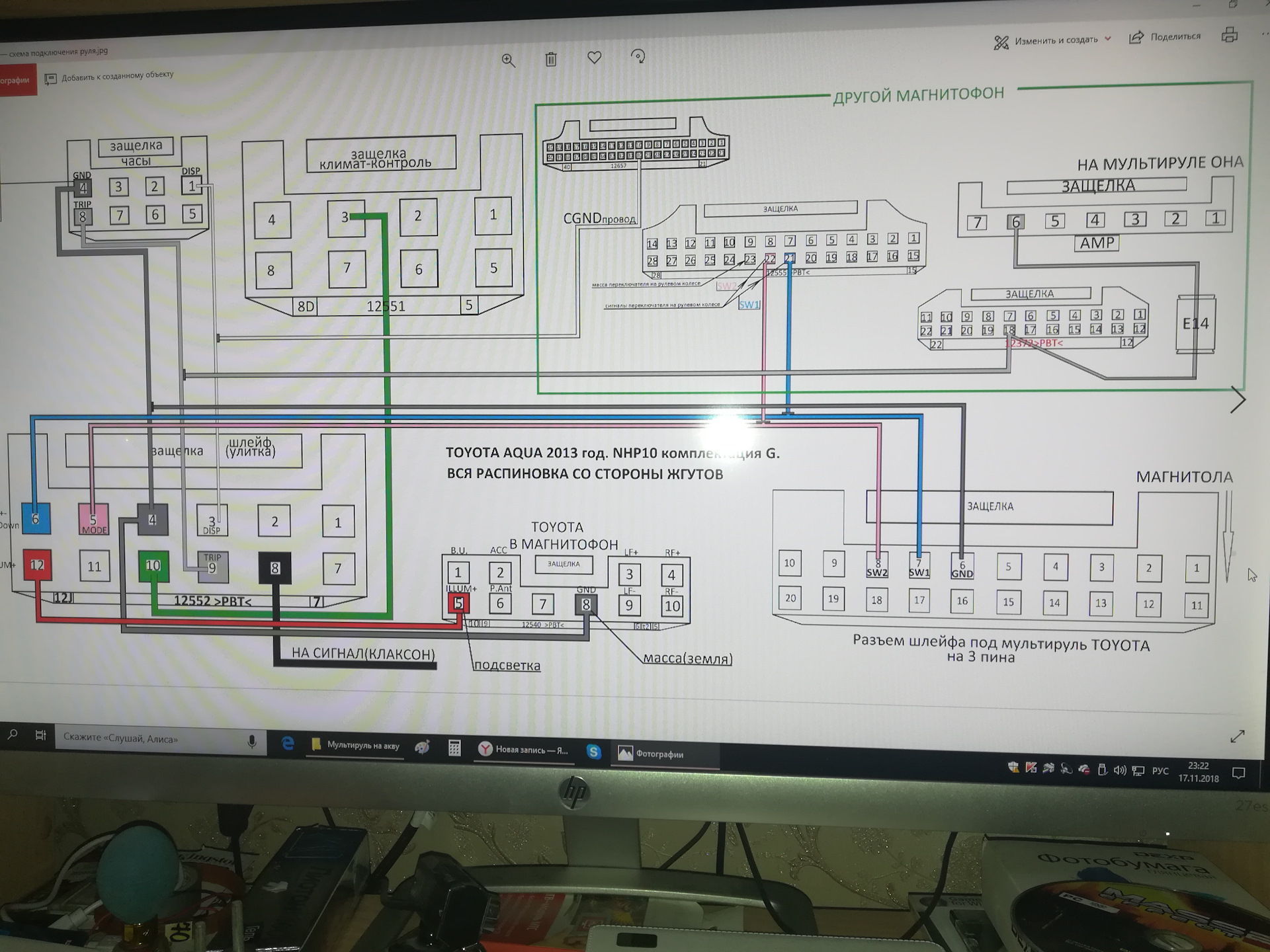This screenshot has height=952, width=1270.
Task: Click the pencil-and-brush edit icon
Action: click(1001, 43)
